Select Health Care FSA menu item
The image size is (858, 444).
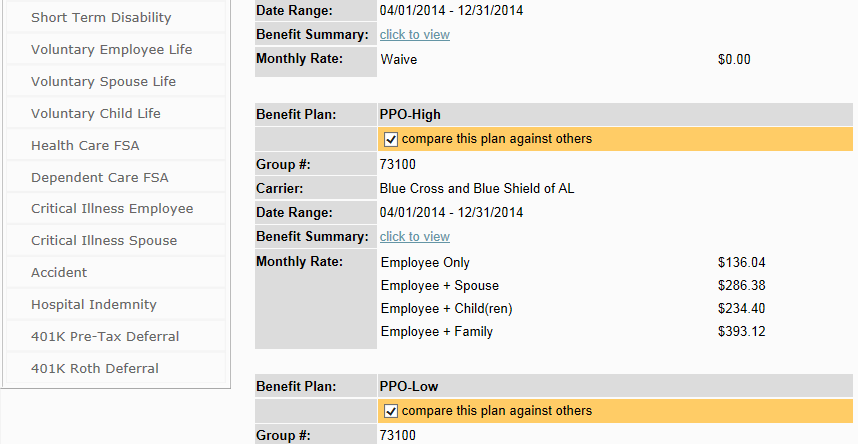point(85,146)
